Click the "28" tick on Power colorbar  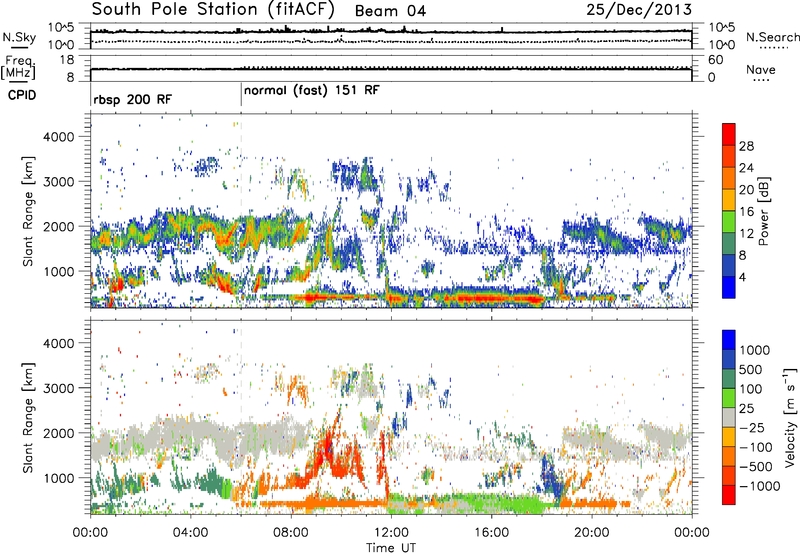tap(746, 146)
